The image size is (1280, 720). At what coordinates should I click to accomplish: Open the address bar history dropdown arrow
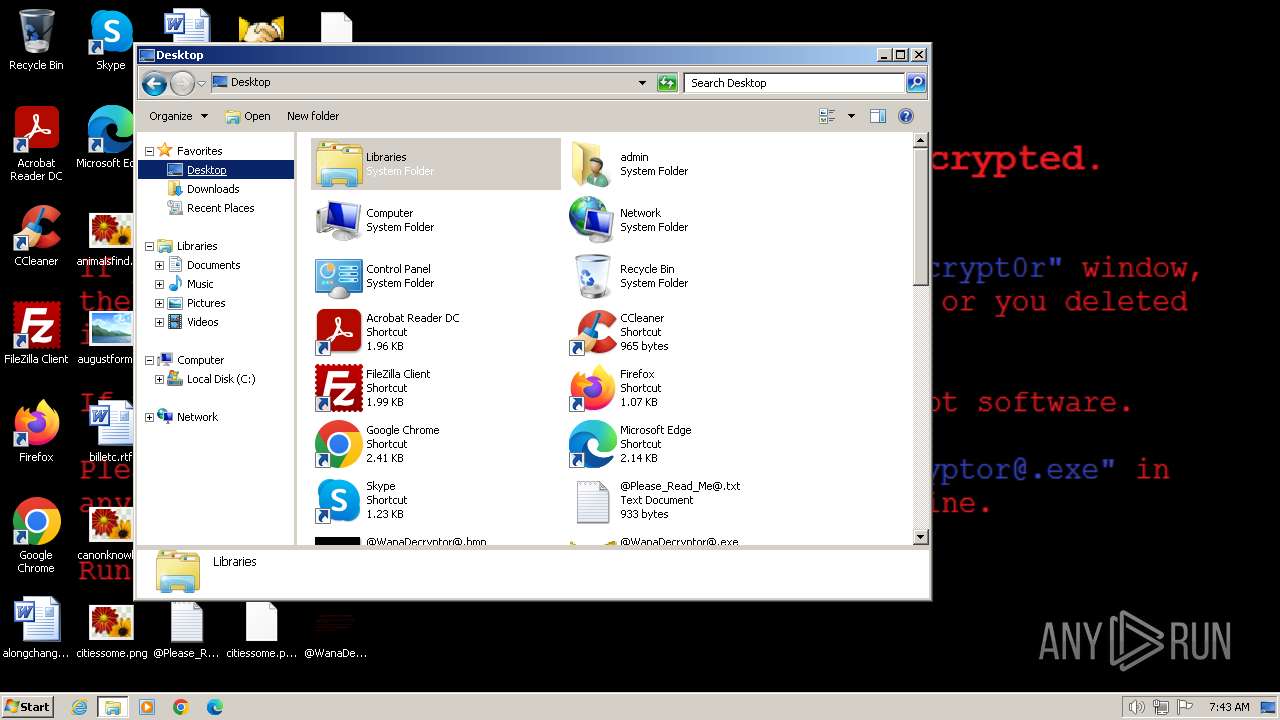642,83
